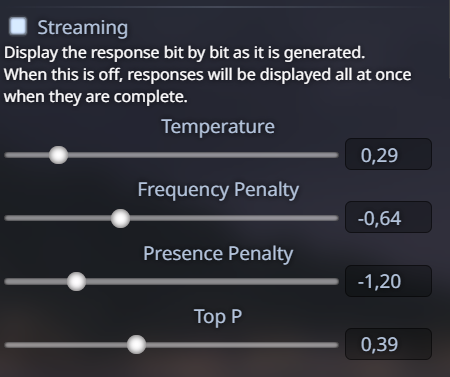Viewport: 450px width, 377px height.
Task: Select the Presence Penalty field showing -1,20
Action: (x=388, y=281)
